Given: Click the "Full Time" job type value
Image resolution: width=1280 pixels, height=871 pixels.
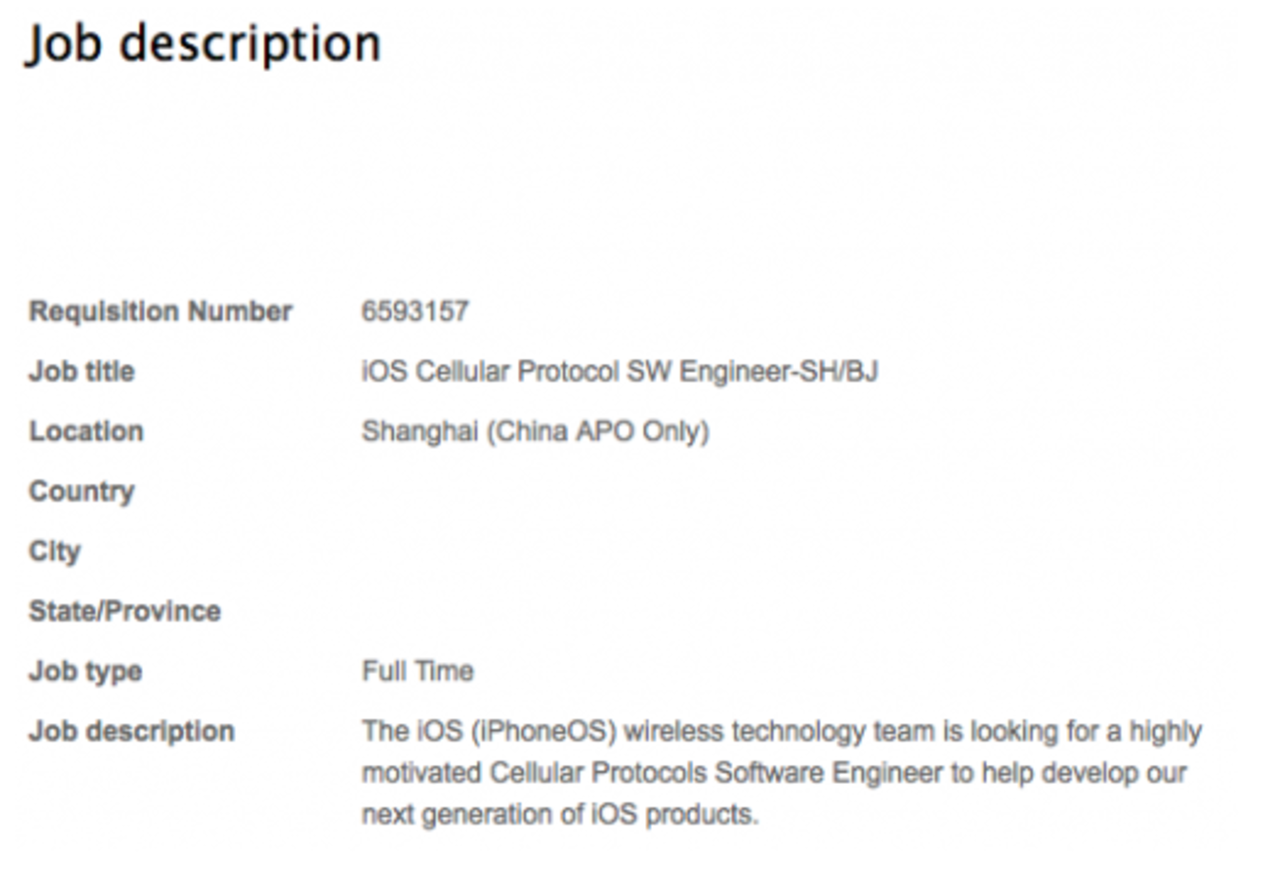Looking at the screenshot, I should (x=417, y=671).
